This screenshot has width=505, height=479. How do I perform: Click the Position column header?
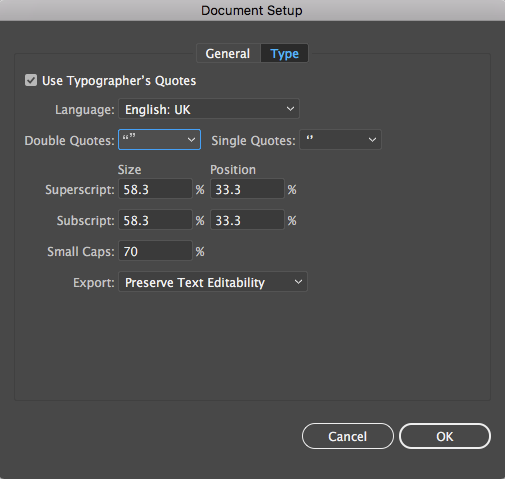[x=233, y=170]
